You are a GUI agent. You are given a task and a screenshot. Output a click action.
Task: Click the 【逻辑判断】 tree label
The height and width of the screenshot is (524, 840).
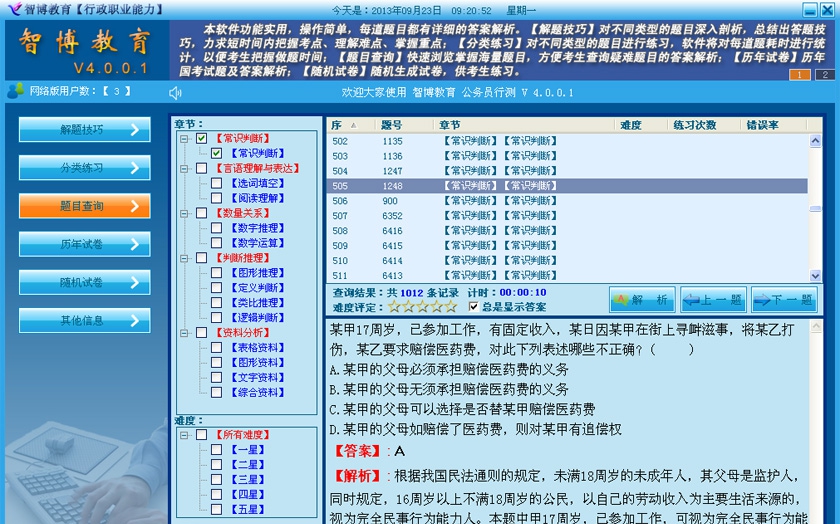[258, 318]
